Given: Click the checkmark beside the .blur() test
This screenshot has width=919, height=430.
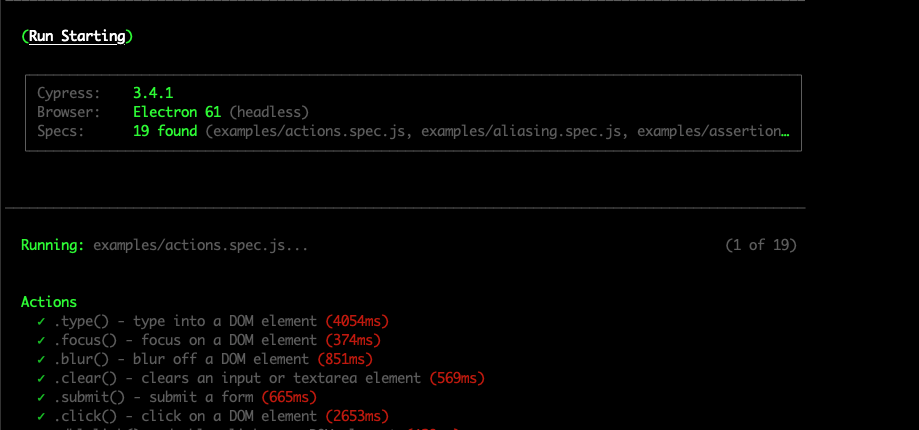Looking at the screenshot, I should point(41,359).
